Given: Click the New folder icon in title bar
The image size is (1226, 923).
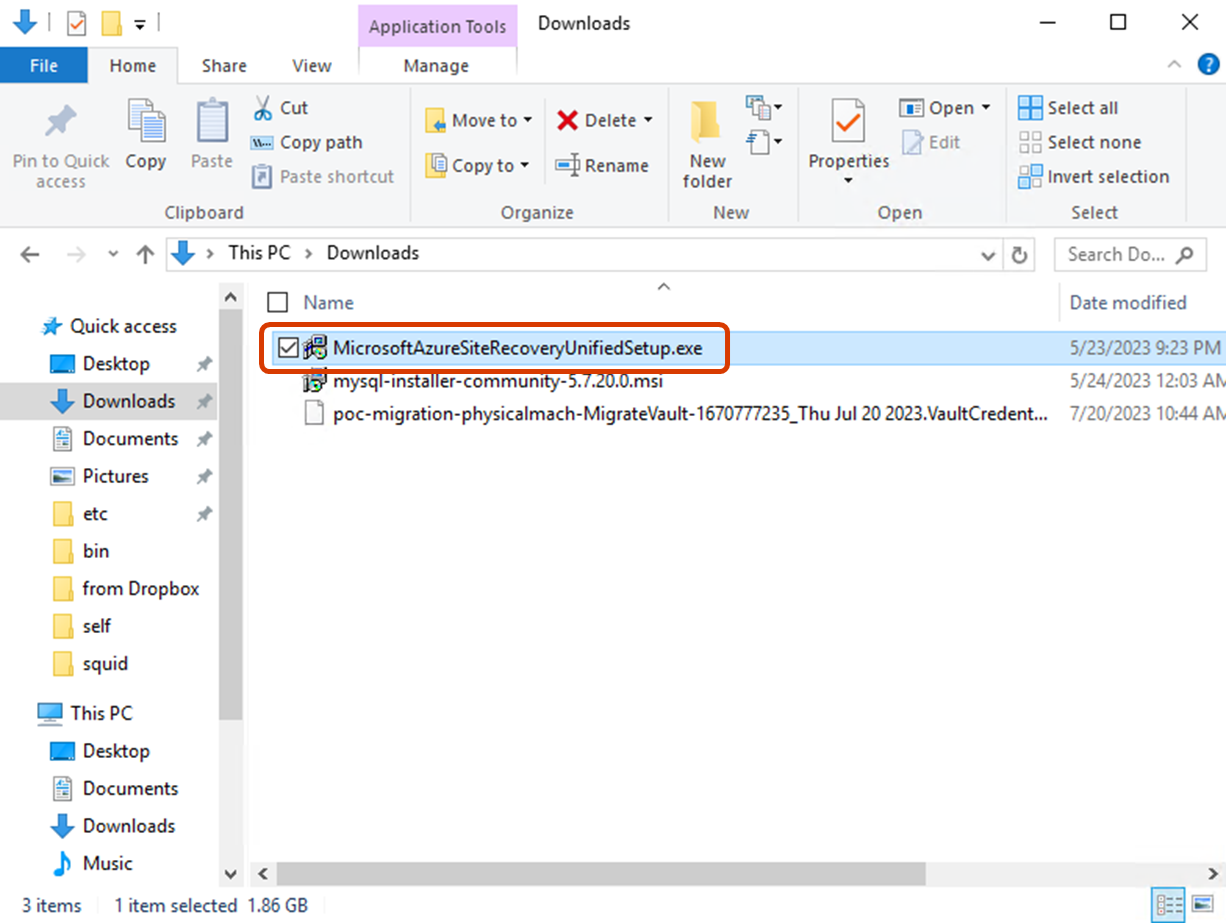Looking at the screenshot, I should (x=112, y=23).
